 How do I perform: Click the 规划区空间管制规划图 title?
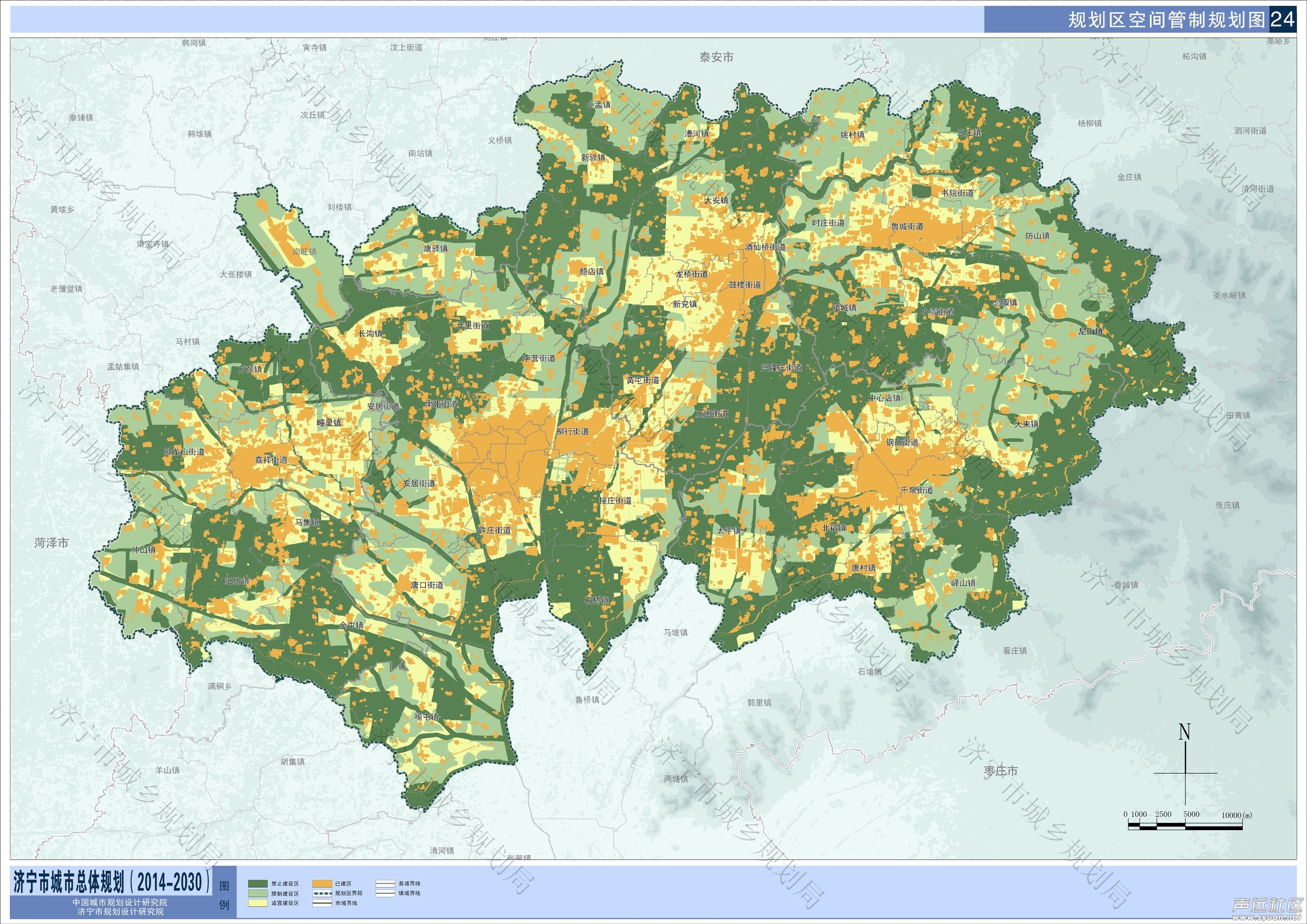[1166, 20]
